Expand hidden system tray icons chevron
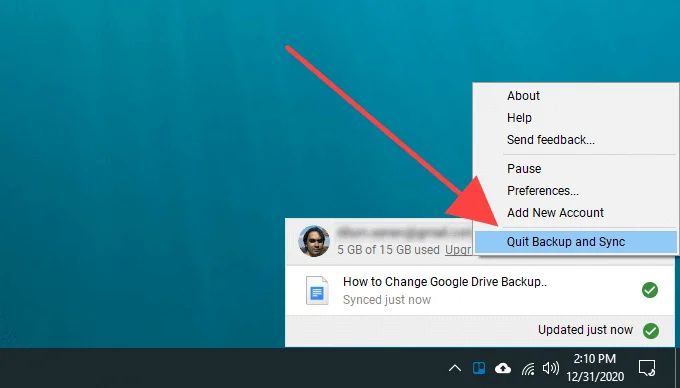This screenshot has height=388, width=680. [x=455, y=368]
